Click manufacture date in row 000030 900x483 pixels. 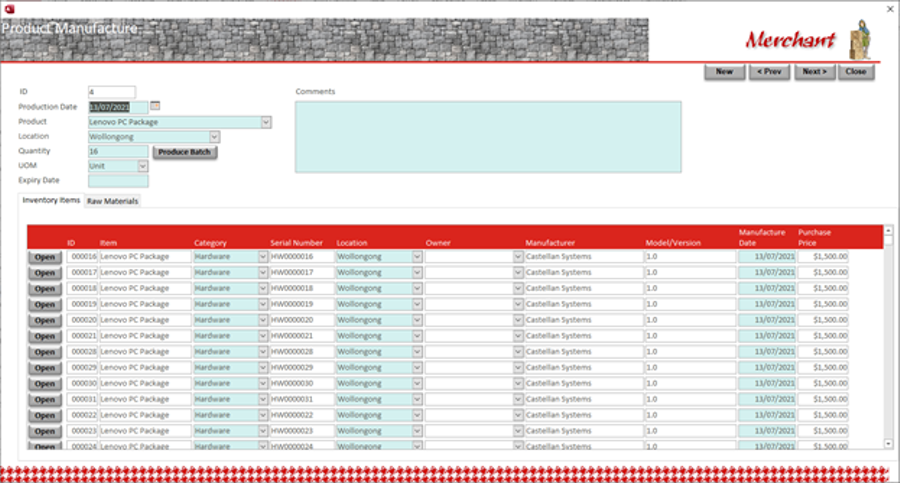coord(767,383)
